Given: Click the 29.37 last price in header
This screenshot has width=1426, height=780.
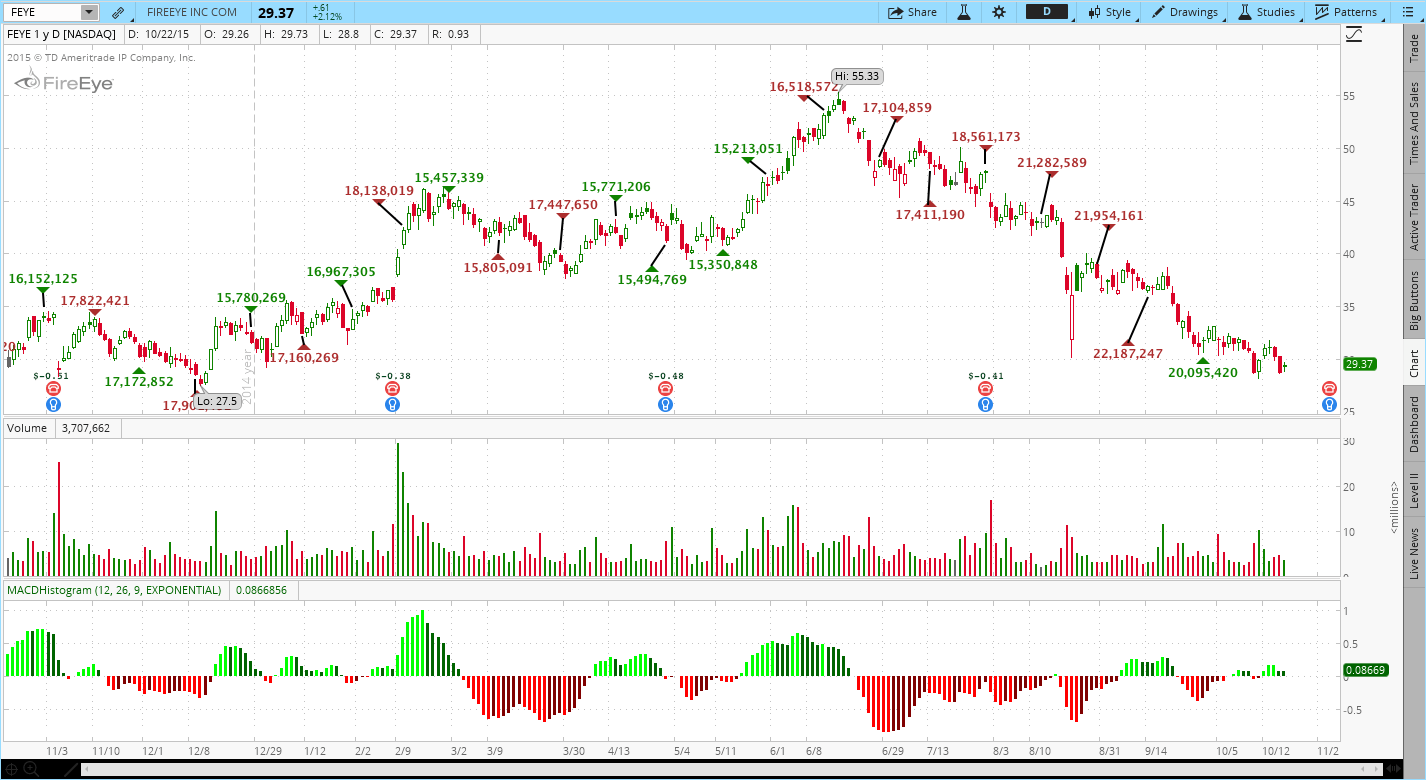Looking at the screenshot, I should 277,12.
